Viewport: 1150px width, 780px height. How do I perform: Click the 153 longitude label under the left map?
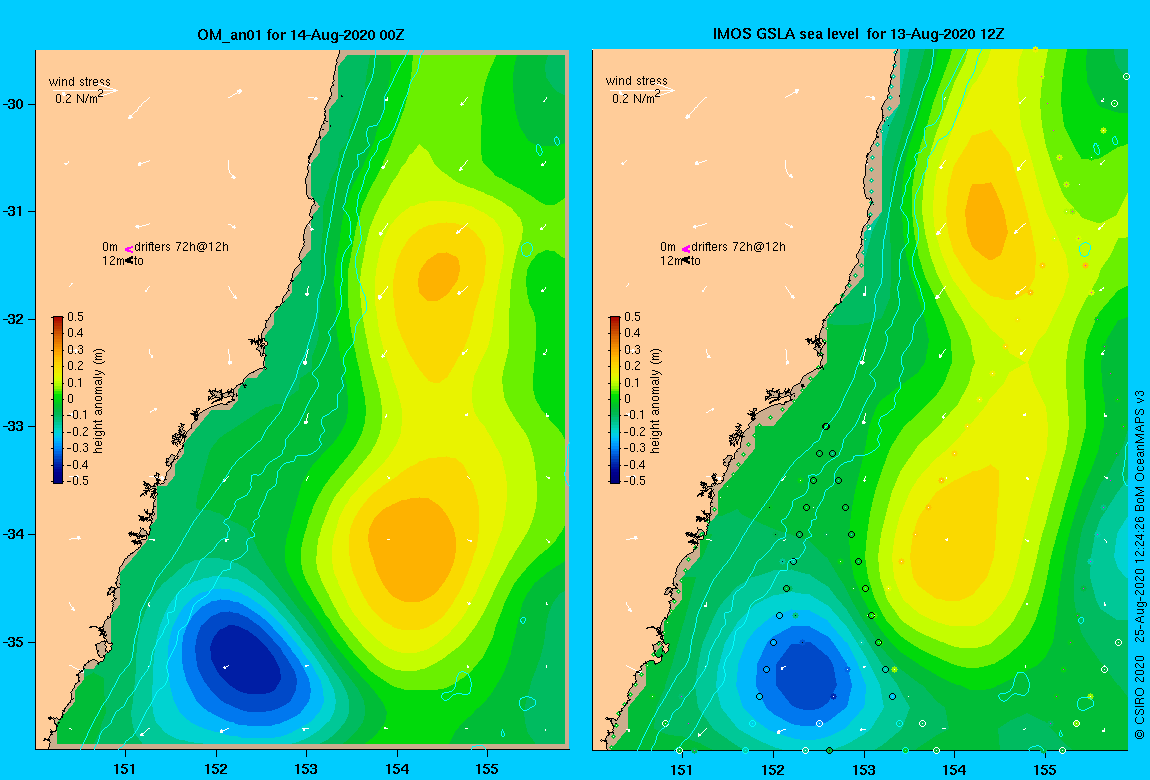coord(306,769)
